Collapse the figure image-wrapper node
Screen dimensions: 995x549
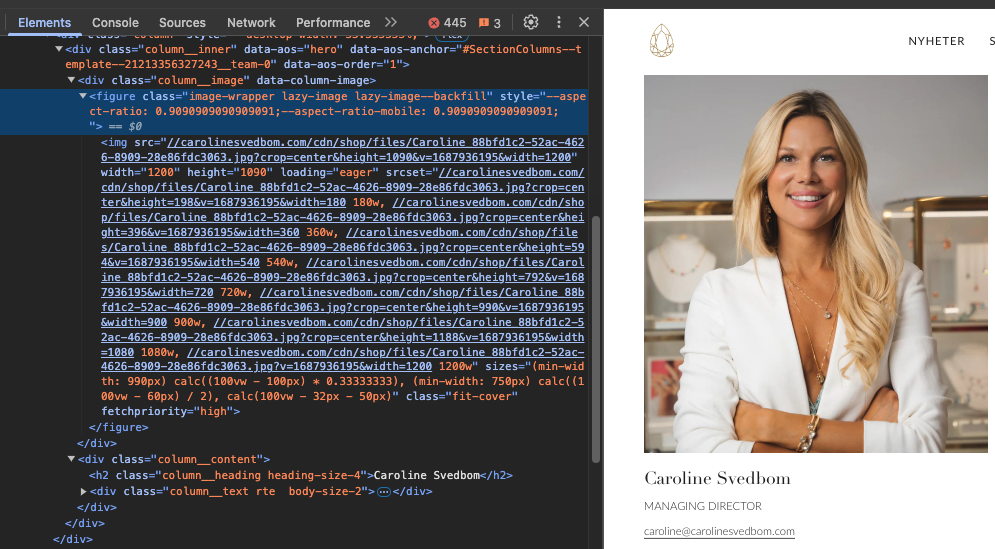point(82,96)
